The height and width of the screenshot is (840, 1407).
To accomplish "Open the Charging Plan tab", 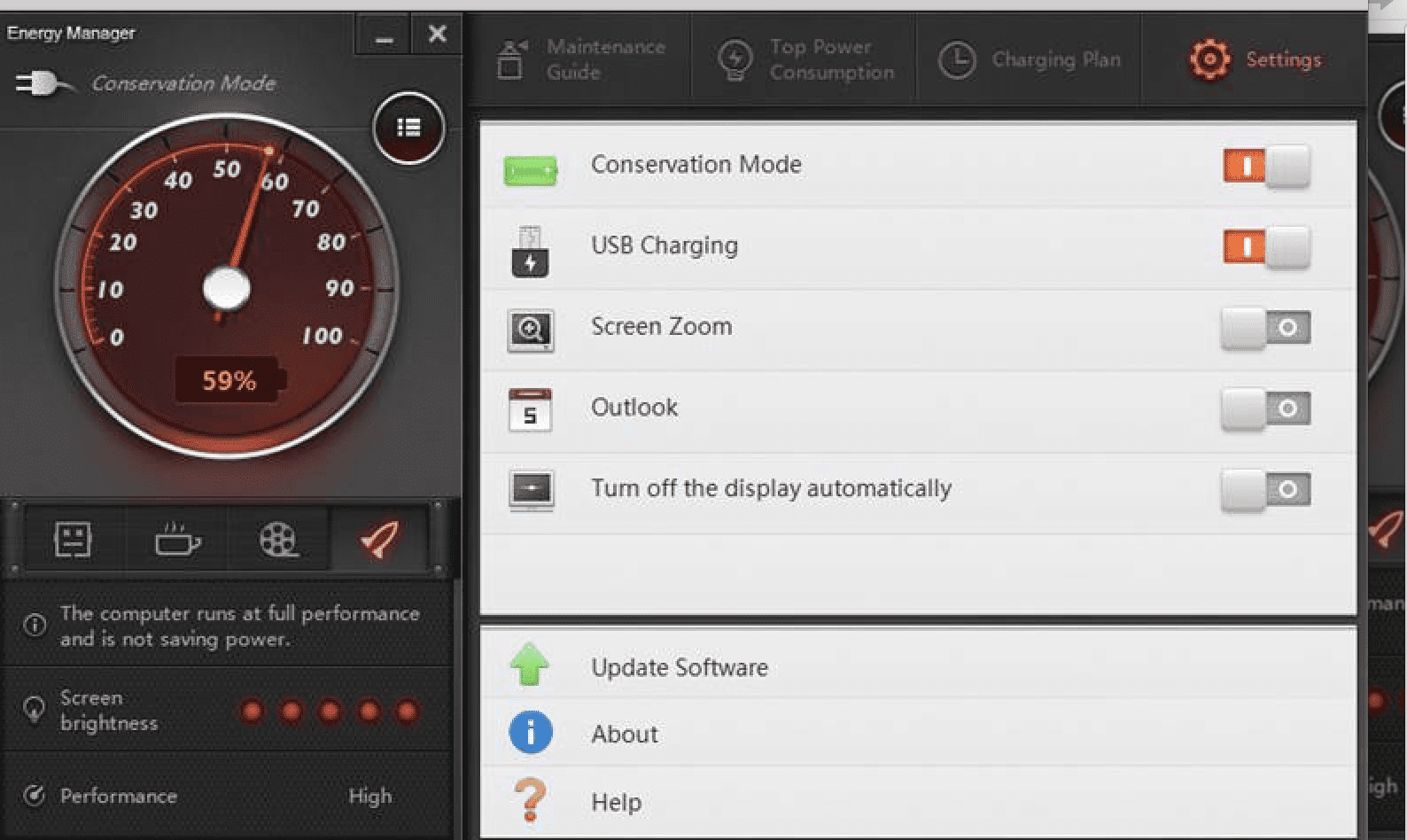I will point(1030,59).
